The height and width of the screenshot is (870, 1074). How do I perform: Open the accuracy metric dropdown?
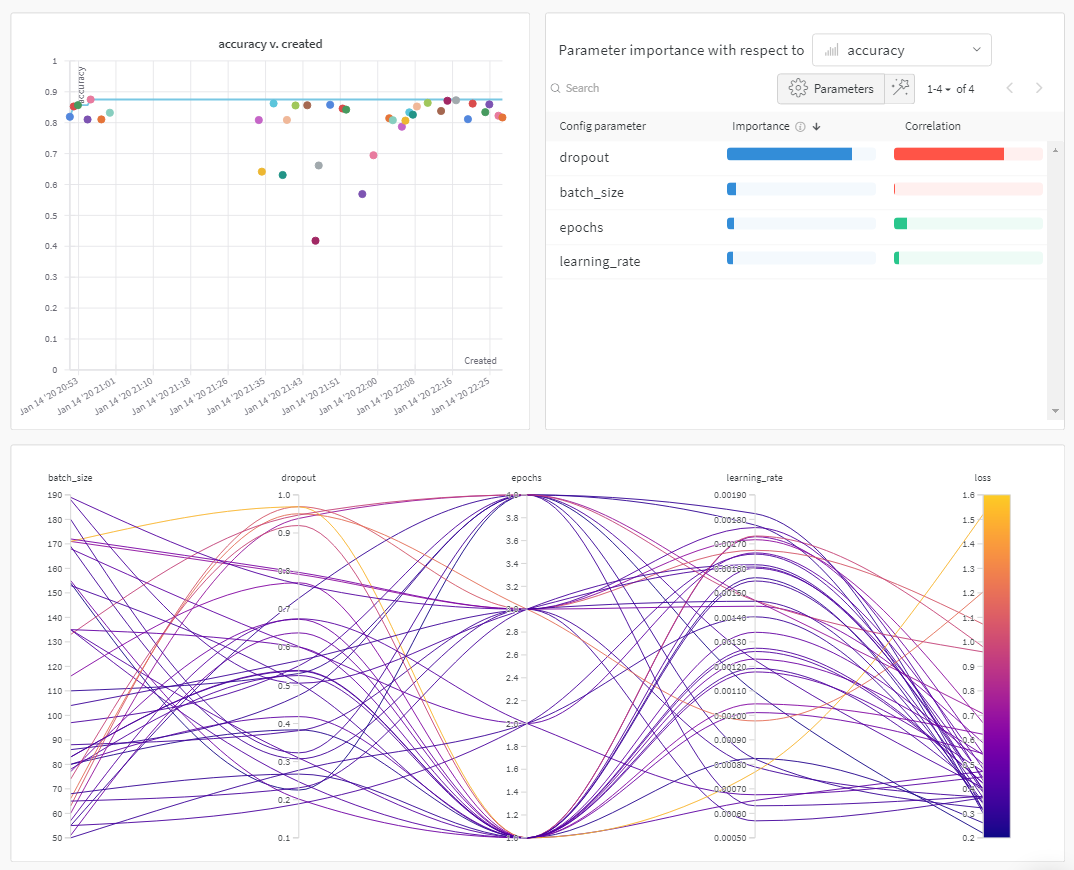click(902, 50)
